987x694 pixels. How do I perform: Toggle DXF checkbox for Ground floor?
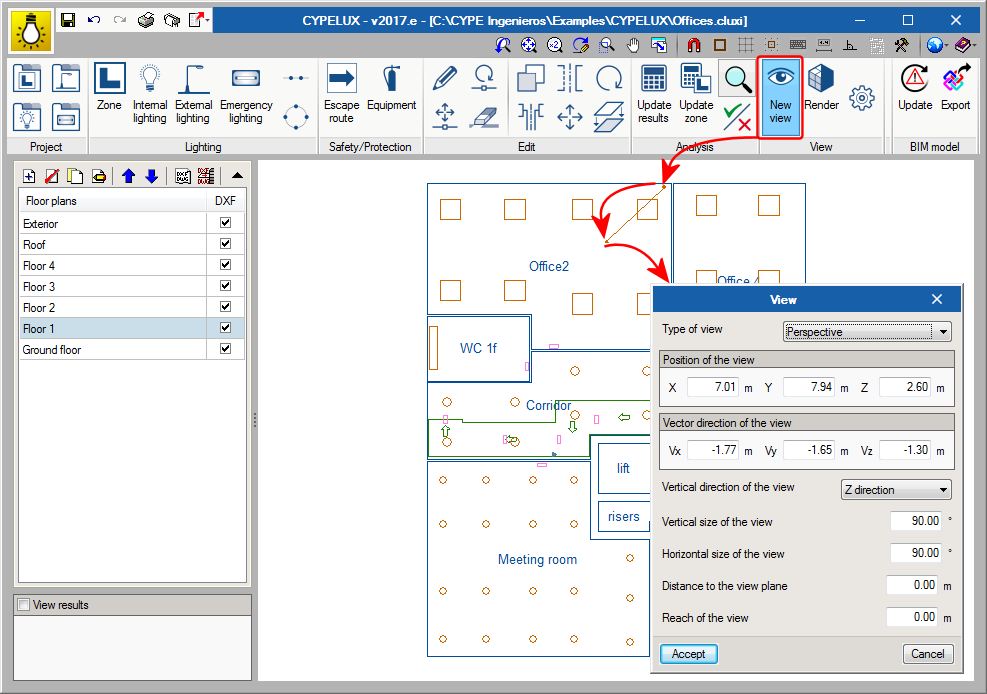coord(225,349)
